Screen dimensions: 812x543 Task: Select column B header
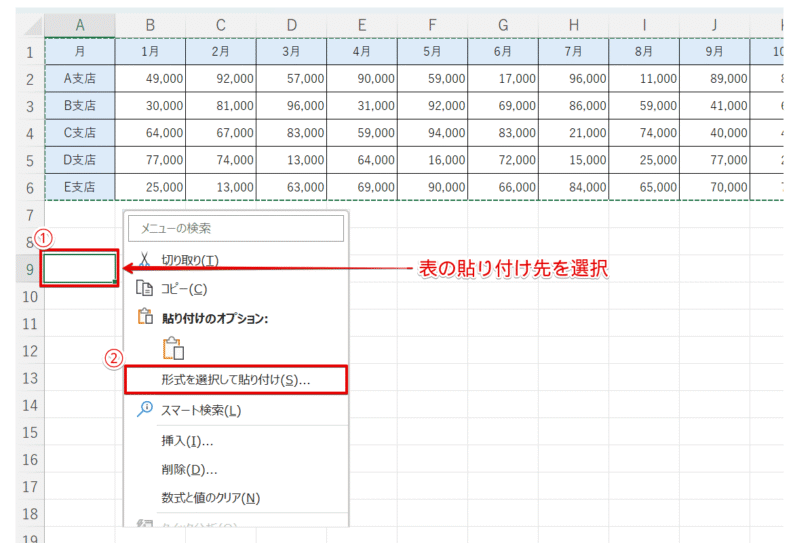pyautogui.click(x=150, y=25)
